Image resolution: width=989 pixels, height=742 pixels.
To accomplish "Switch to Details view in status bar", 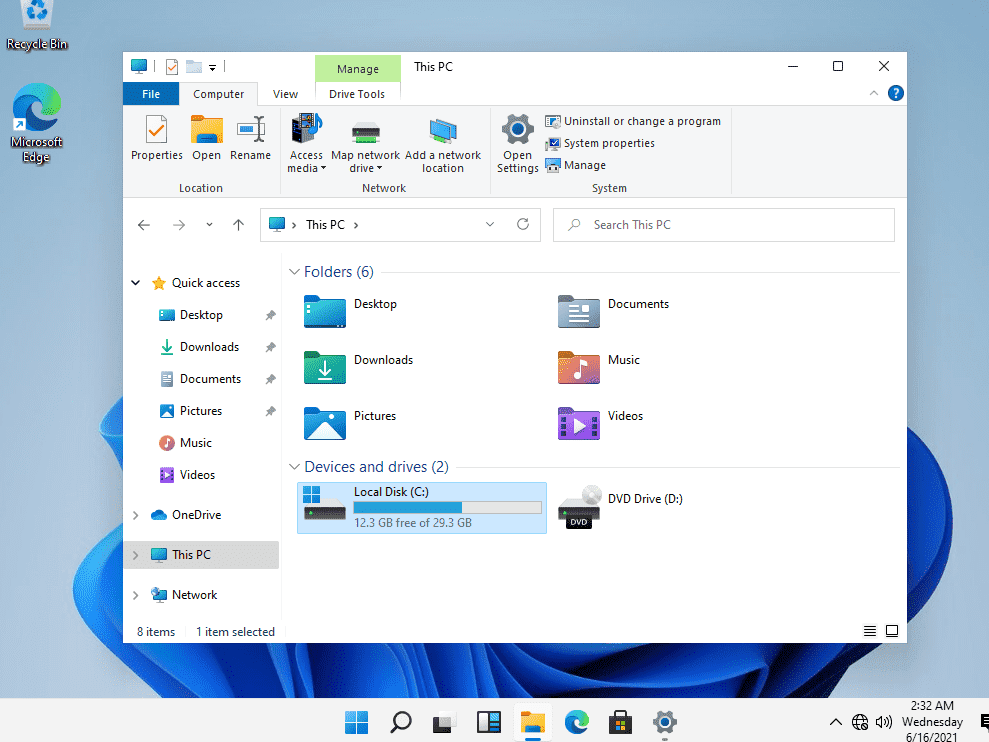I will coord(869,631).
